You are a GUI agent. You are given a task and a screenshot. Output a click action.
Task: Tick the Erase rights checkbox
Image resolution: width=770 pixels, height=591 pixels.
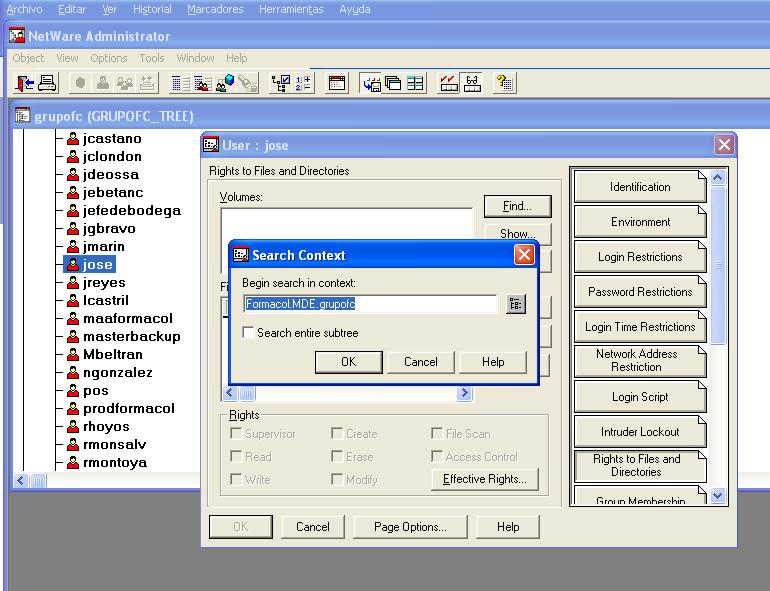tap(337, 456)
